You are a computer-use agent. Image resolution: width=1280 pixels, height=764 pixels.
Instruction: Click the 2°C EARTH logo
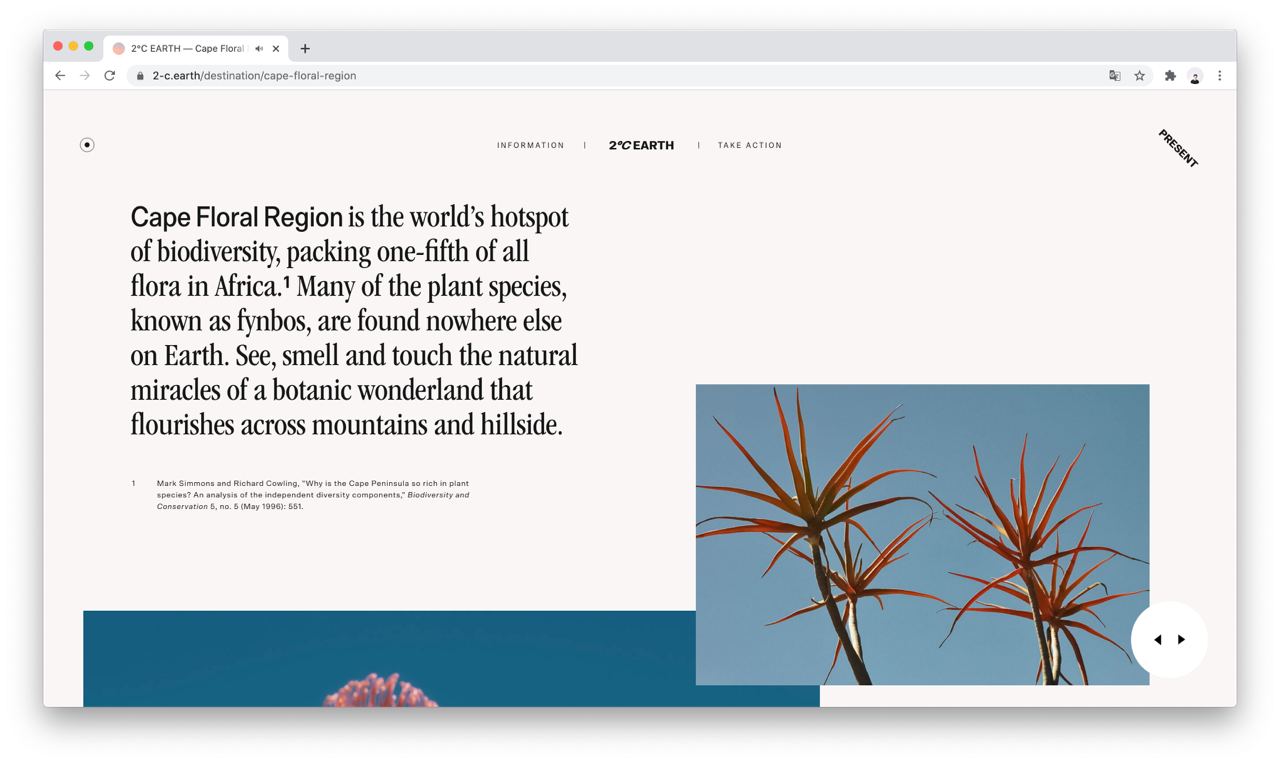(x=641, y=145)
